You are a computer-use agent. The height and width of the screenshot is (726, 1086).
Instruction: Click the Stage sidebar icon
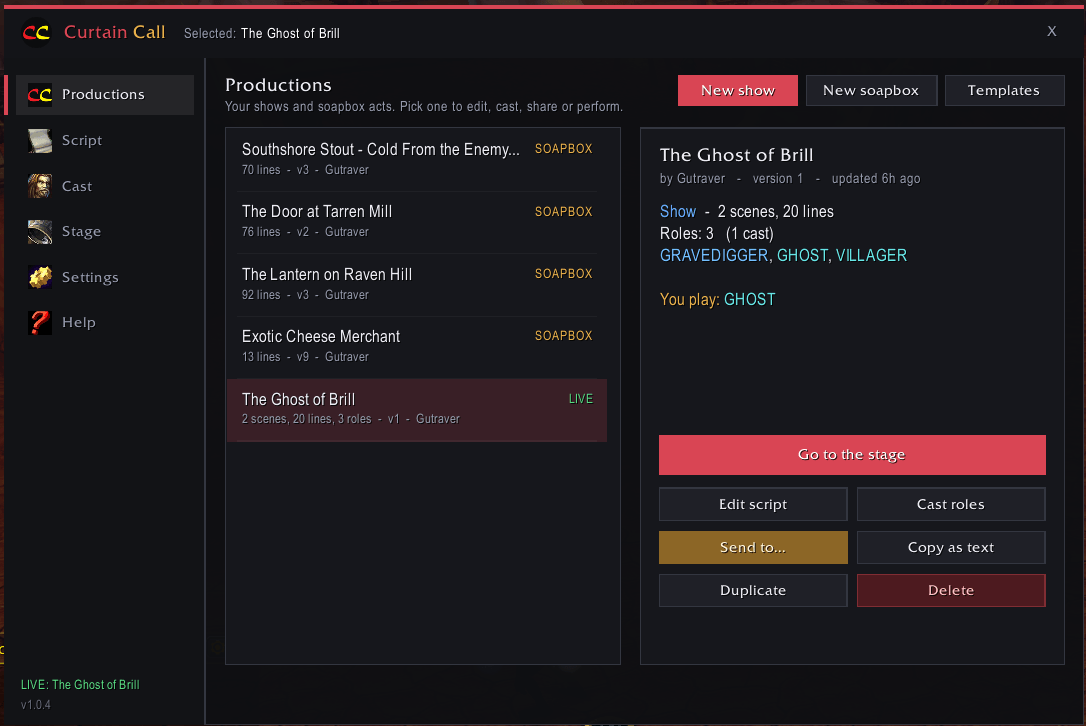[x=39, y=231]
